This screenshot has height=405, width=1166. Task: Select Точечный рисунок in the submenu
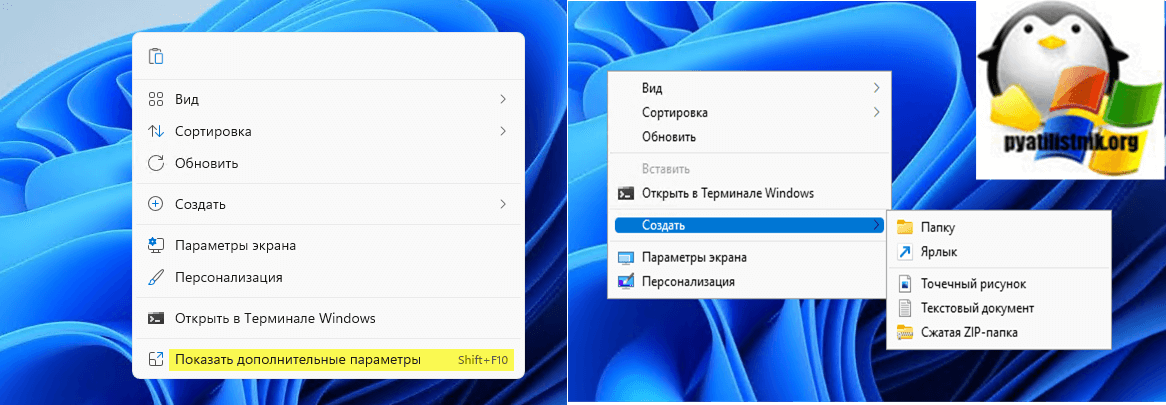tap(973, 285)
